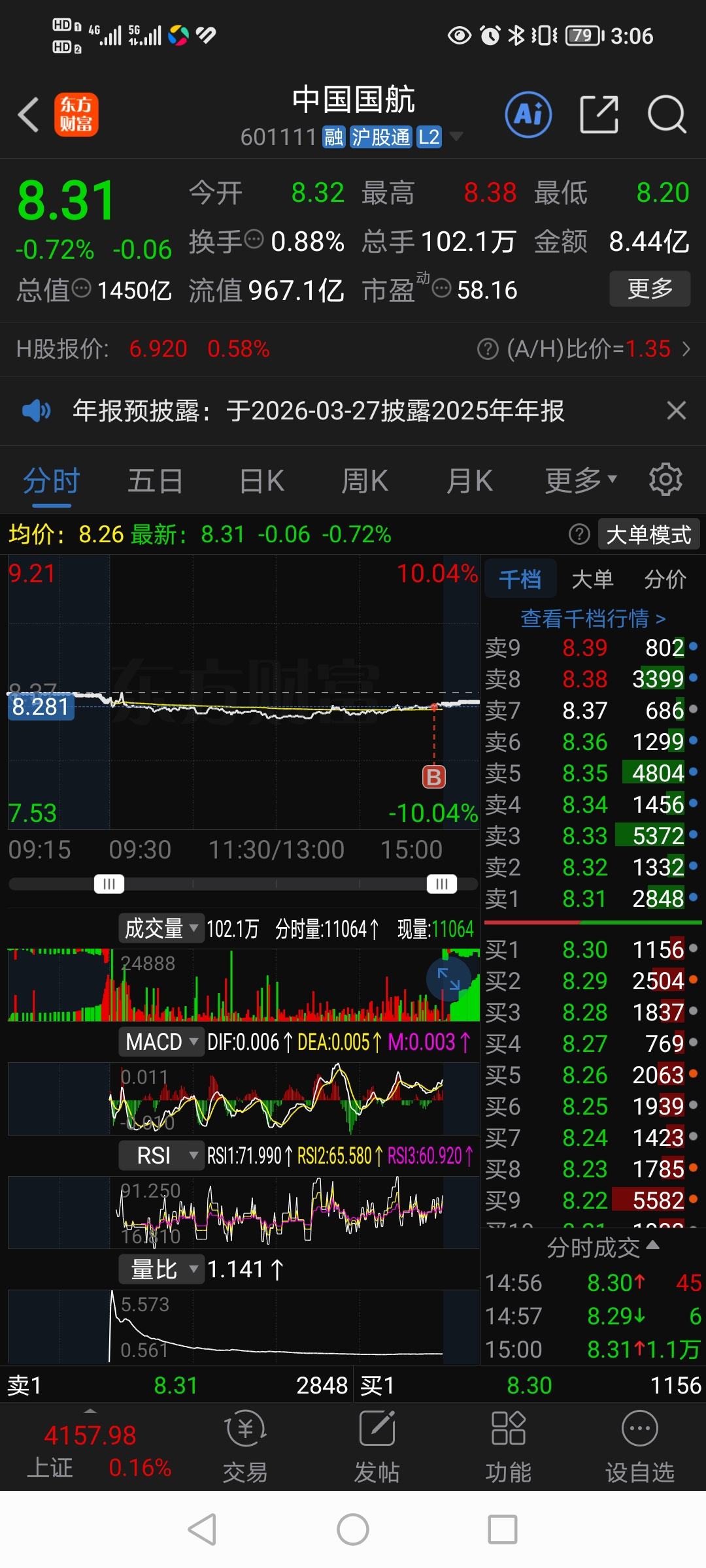Open the 交易 trade icon

(x=245, y=1446)
